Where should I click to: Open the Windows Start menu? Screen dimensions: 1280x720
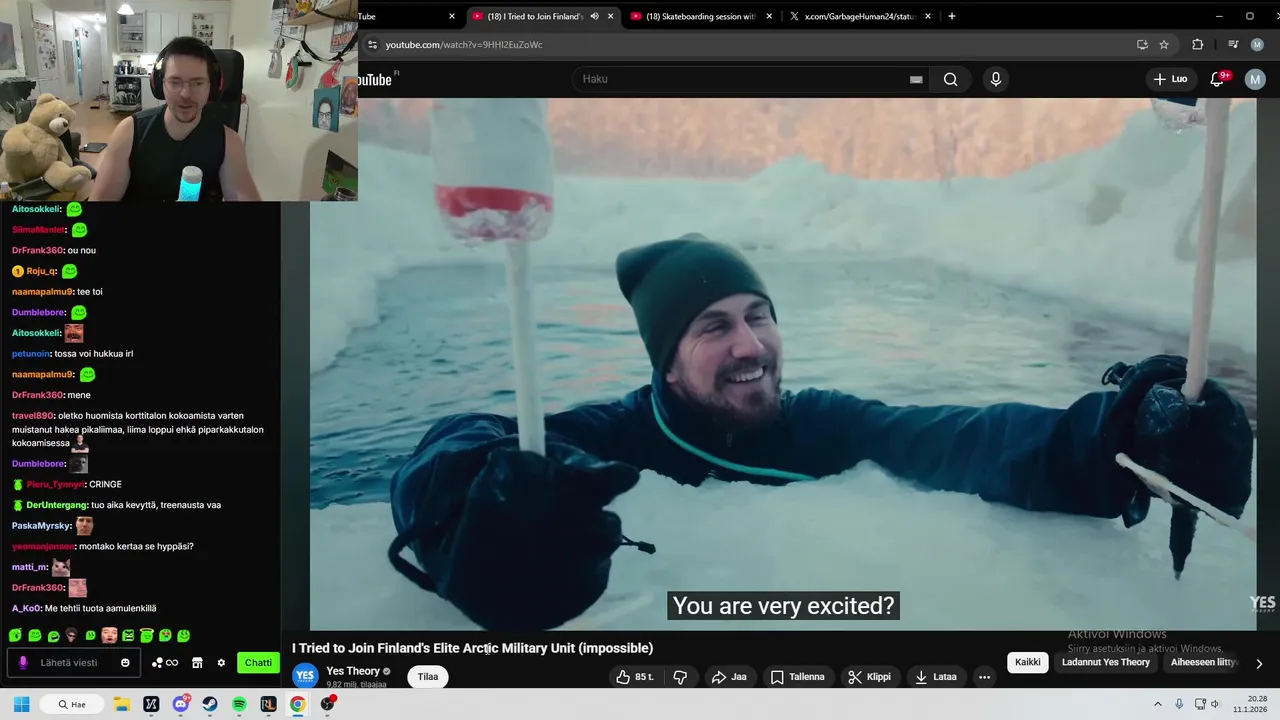point(21,704)
